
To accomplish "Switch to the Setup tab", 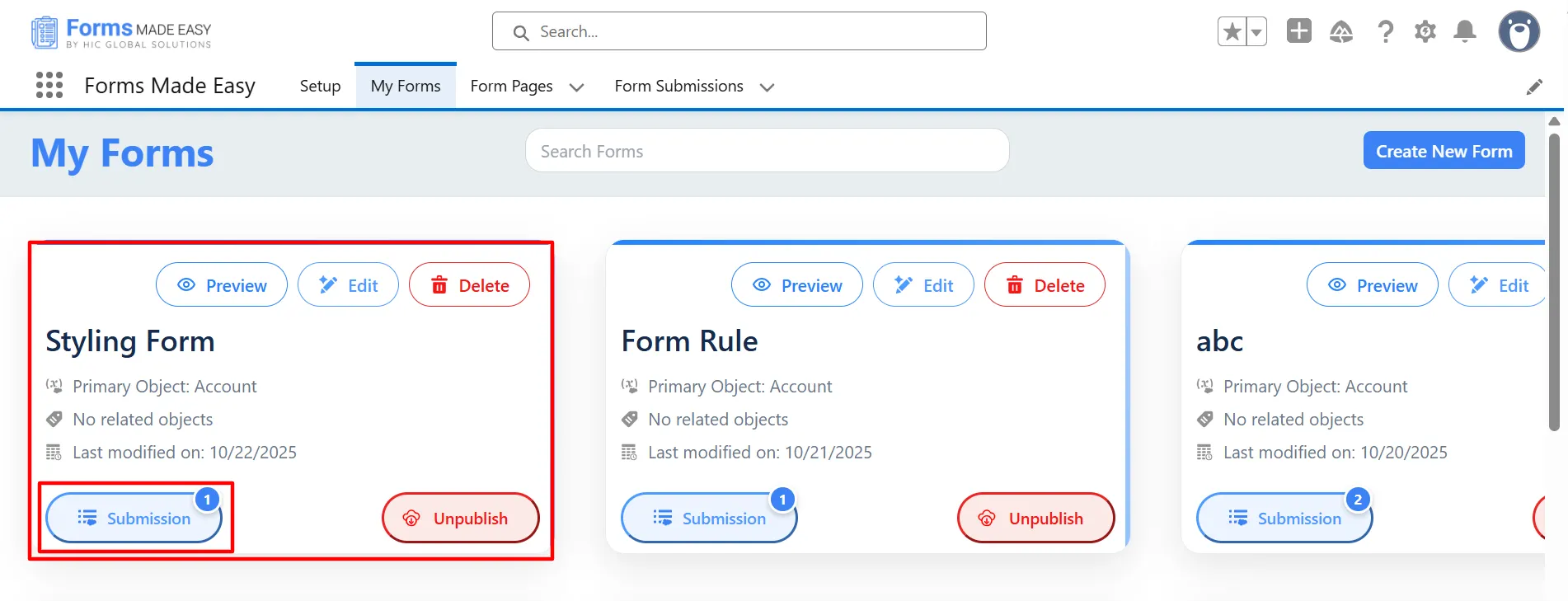I will point(320,86).
